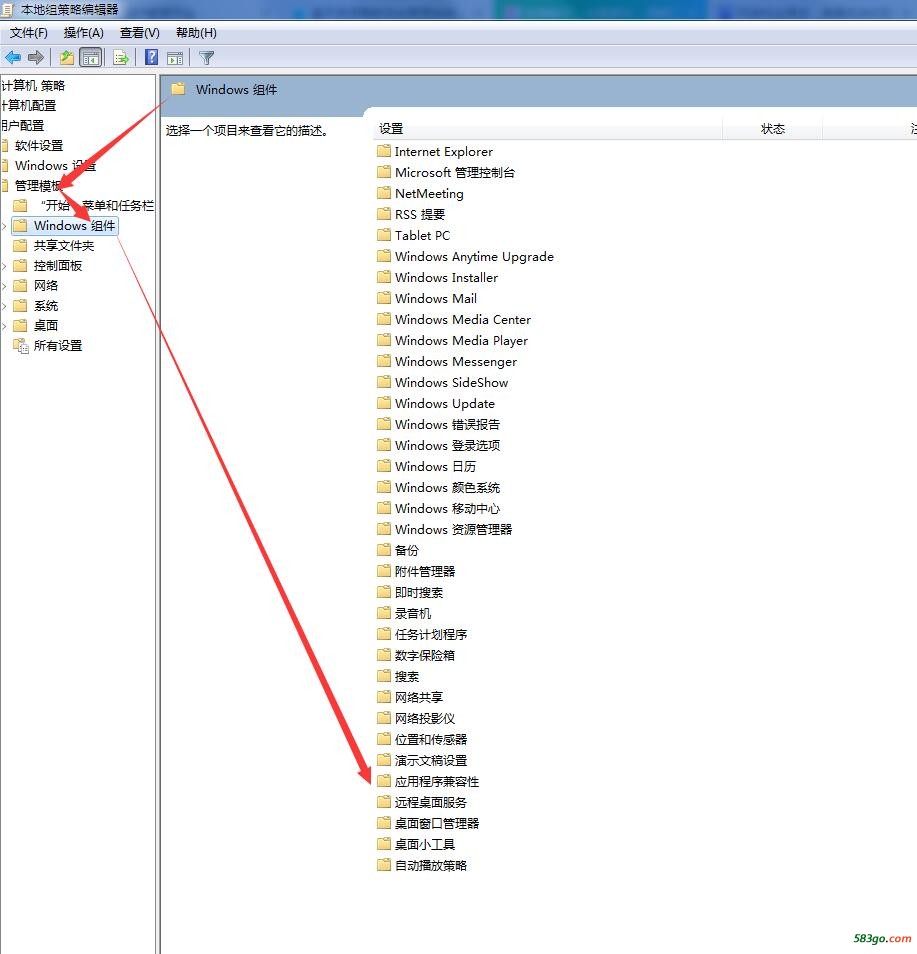Click the 状态 column header
Viewport: 917px width, 954px height.
click(x=773, y=129)
